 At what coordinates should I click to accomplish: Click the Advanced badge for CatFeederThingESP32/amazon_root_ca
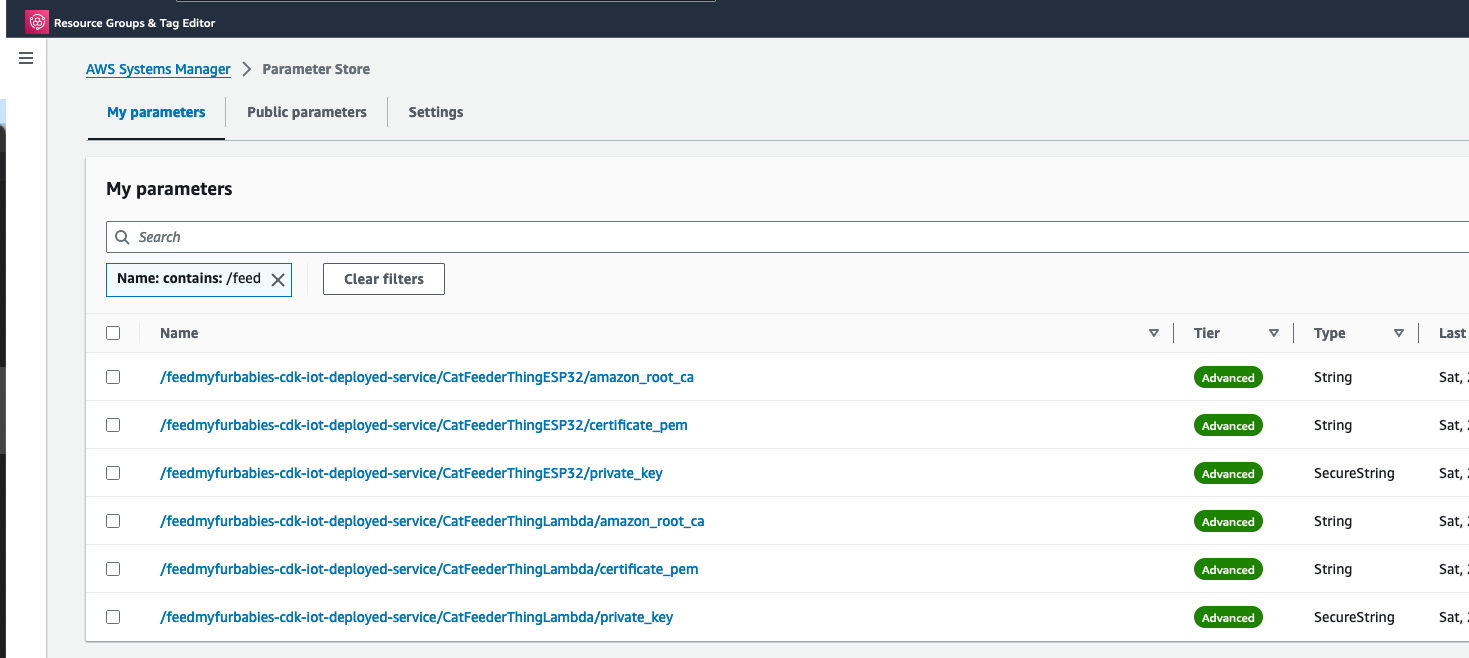tap(1228, 377)
